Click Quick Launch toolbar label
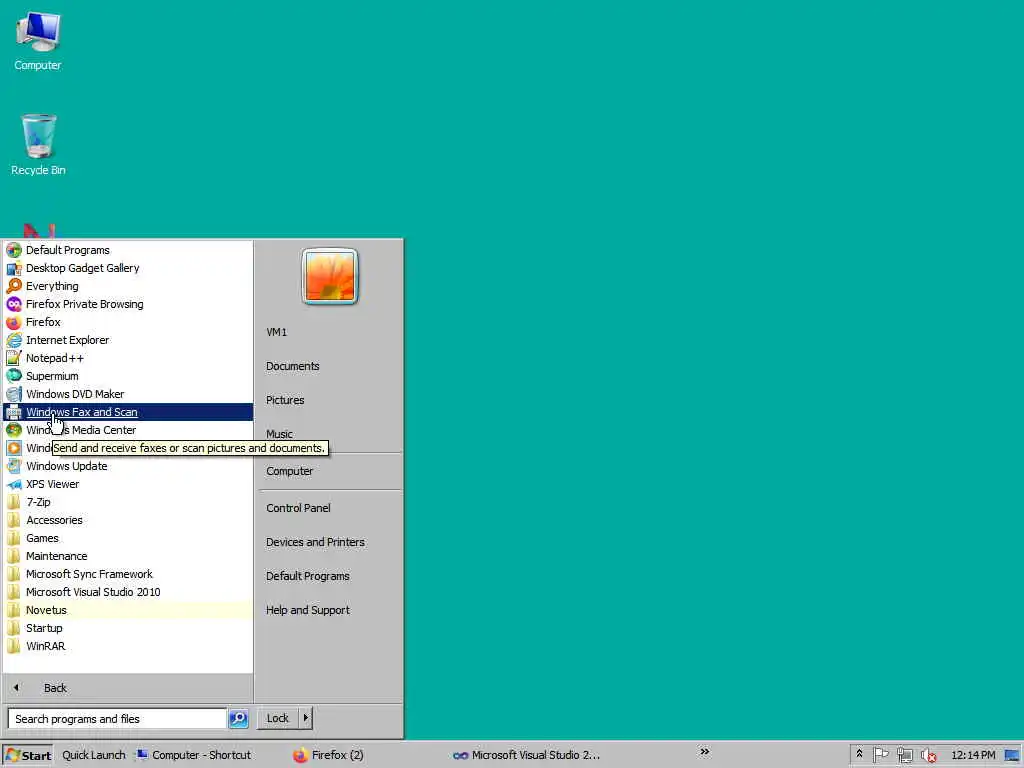 click(x=93, y=755)
